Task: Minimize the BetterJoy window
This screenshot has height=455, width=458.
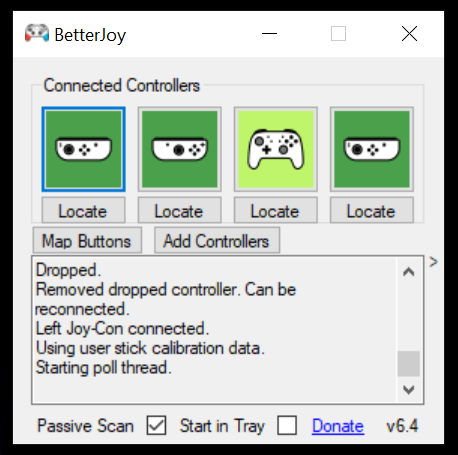Action: (269, 34)
